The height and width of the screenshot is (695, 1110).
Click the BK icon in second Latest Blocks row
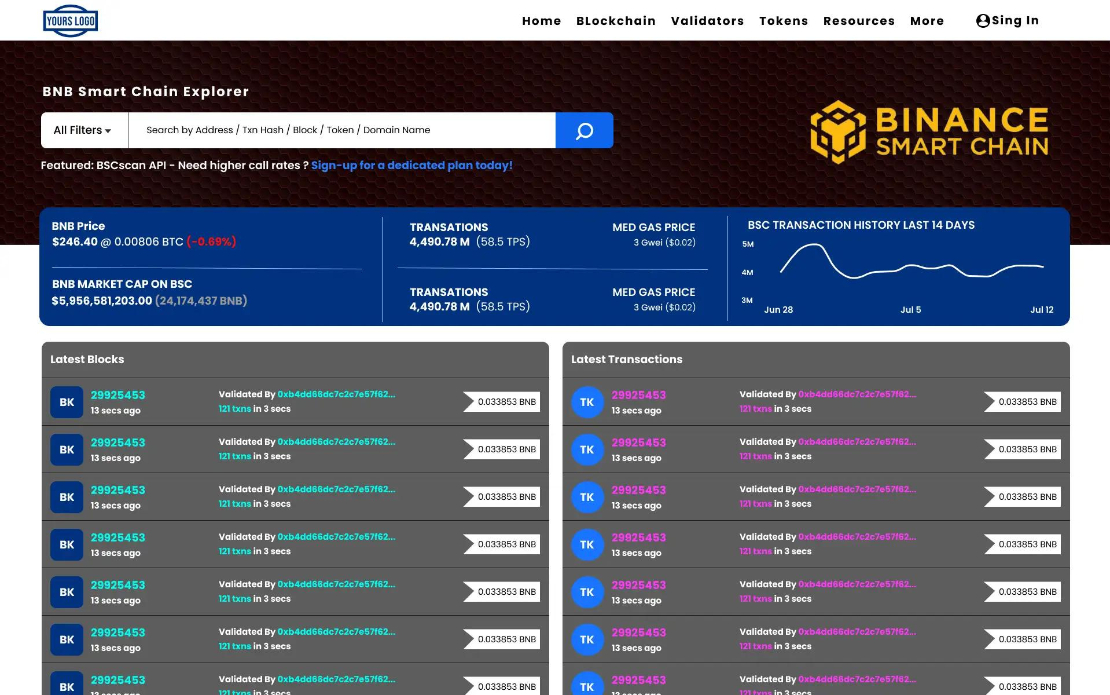(x=67, y=449)
